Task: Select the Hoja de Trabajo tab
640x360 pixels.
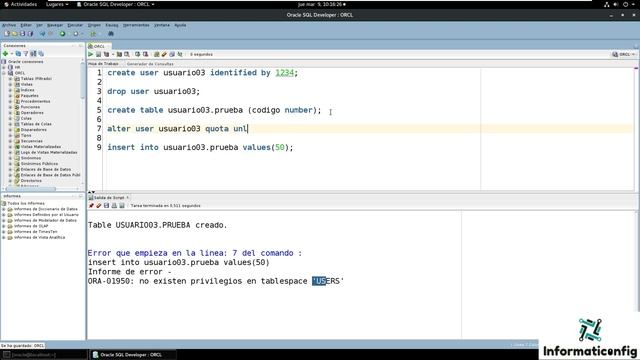Action: click(x=103, y=64)
